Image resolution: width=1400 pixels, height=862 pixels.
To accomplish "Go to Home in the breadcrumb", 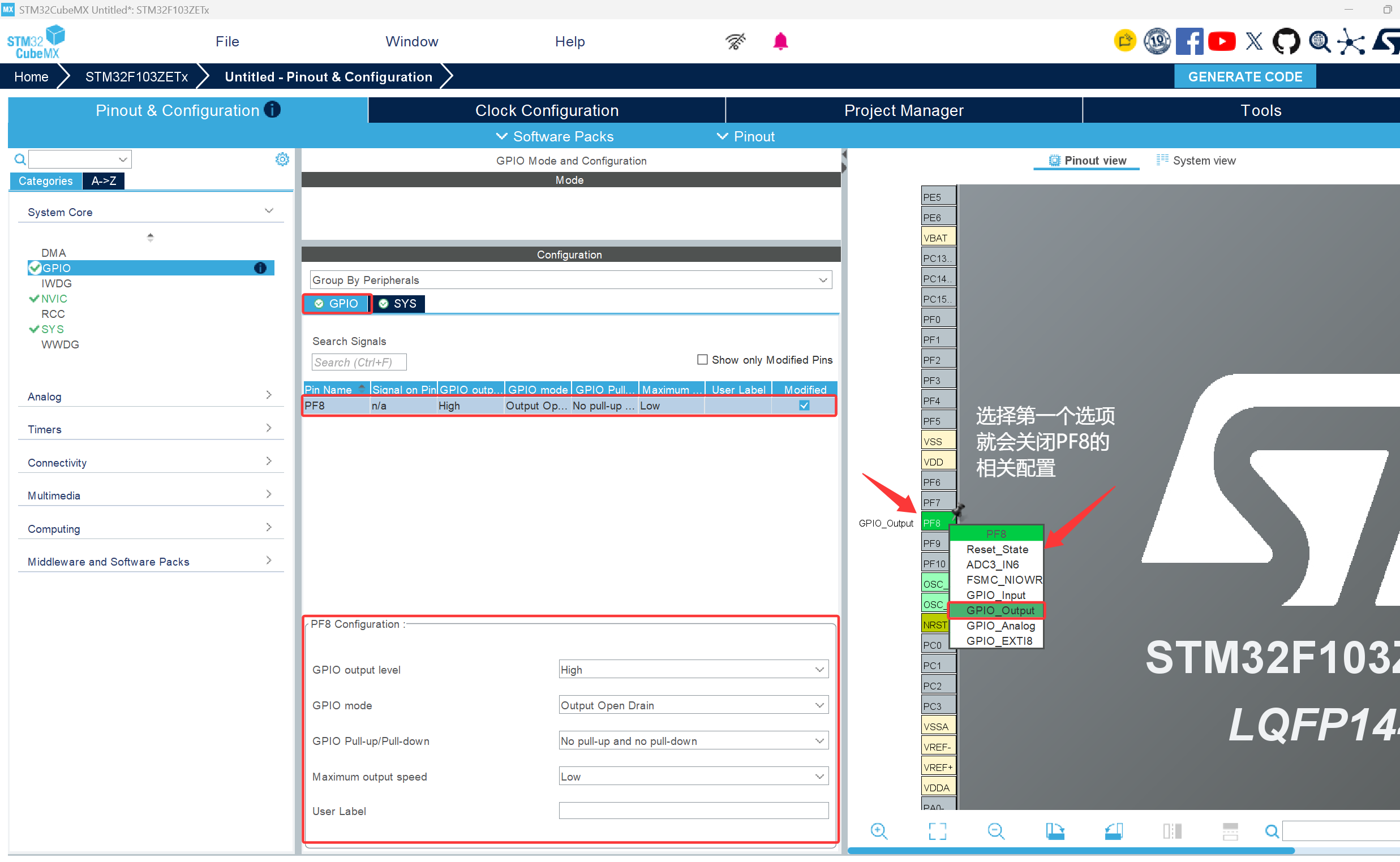I will (31, 76).
